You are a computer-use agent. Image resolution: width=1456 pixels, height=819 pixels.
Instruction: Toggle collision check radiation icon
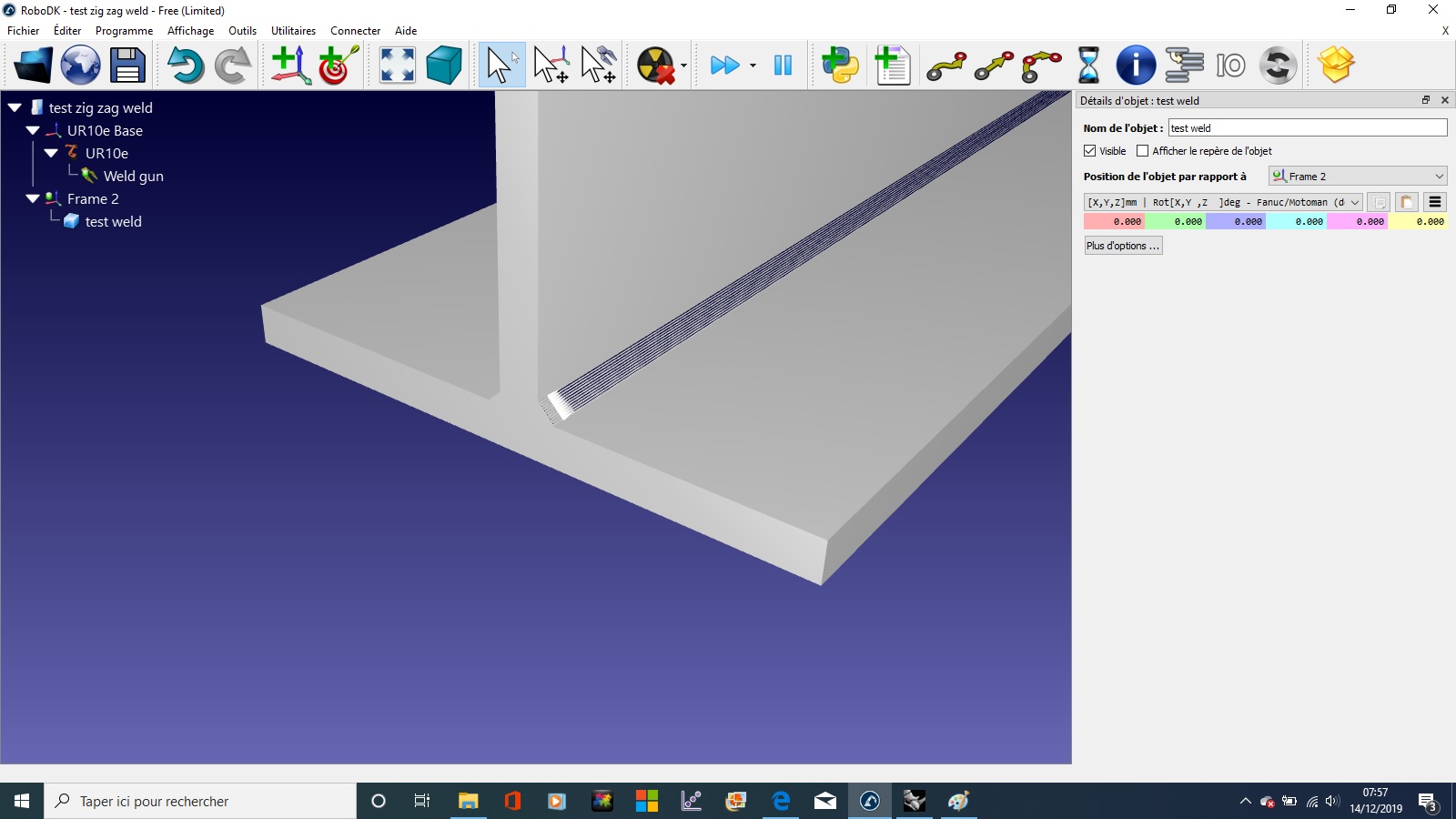655,65
